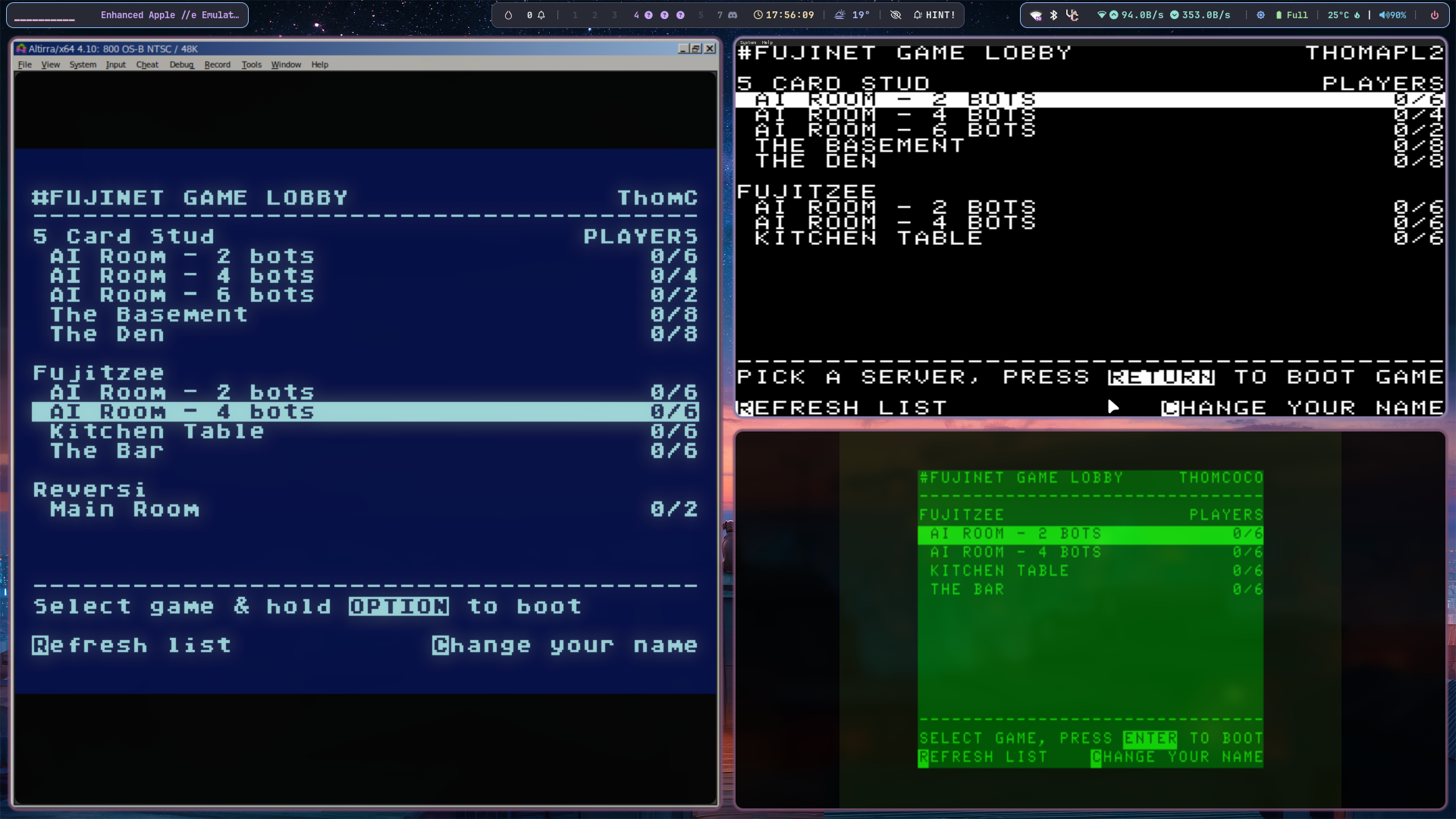
Task: Open the Cheat menu in Altirra
Action: click(147, 64)
